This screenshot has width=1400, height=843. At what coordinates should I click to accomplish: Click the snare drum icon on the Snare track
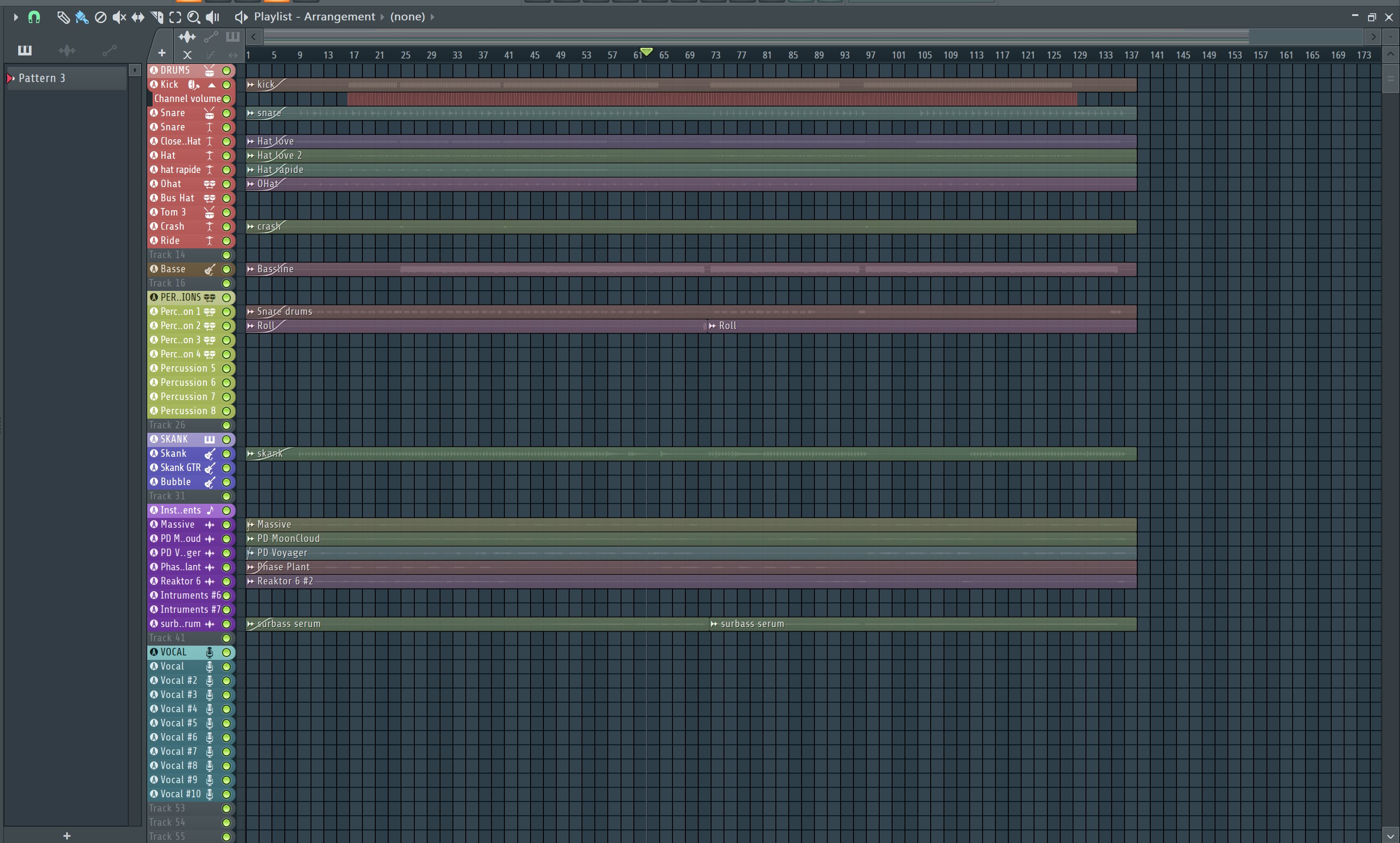(x=209, y=113)
